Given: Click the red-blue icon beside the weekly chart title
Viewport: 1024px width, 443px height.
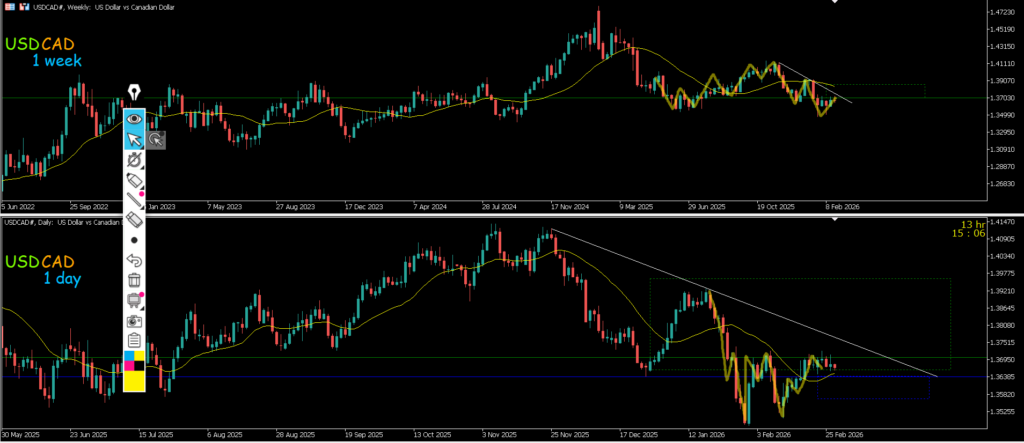Looking at the screenshot, I should [22, 6].
